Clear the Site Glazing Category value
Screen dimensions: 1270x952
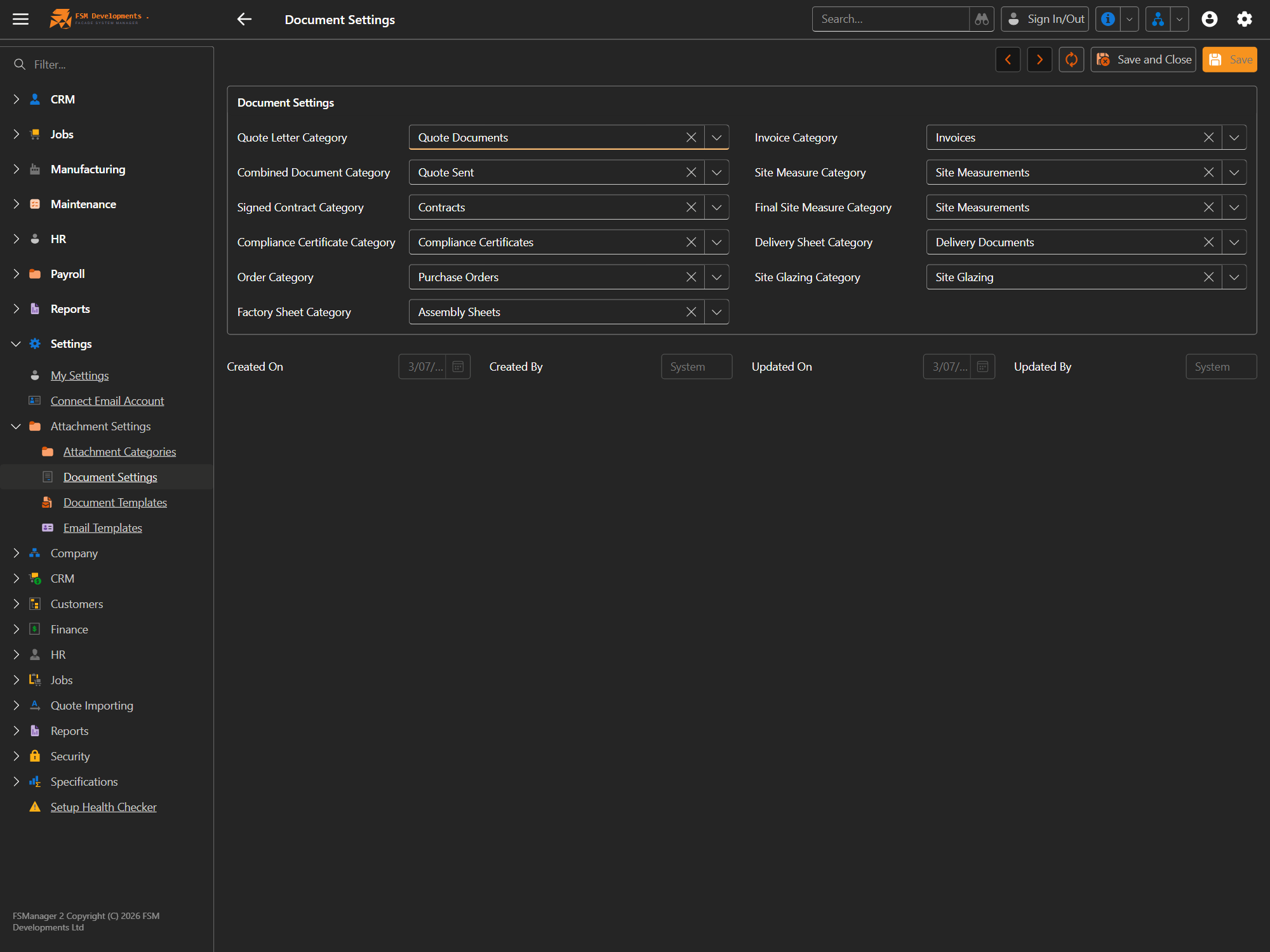(x=1208, y=277)
